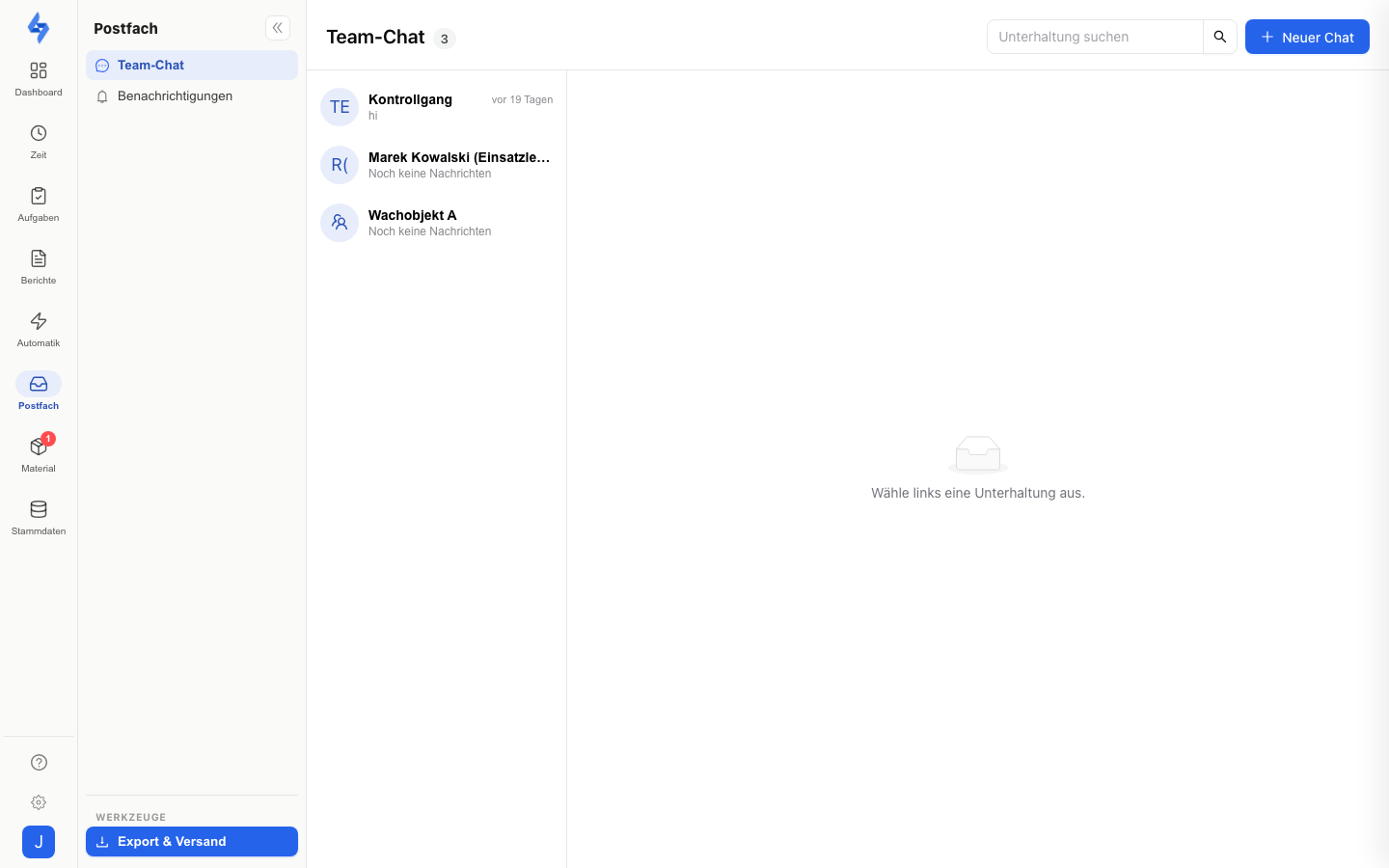The image size is (1389, 868).
Task: Open the J user avatar menu
Action: 39,842
